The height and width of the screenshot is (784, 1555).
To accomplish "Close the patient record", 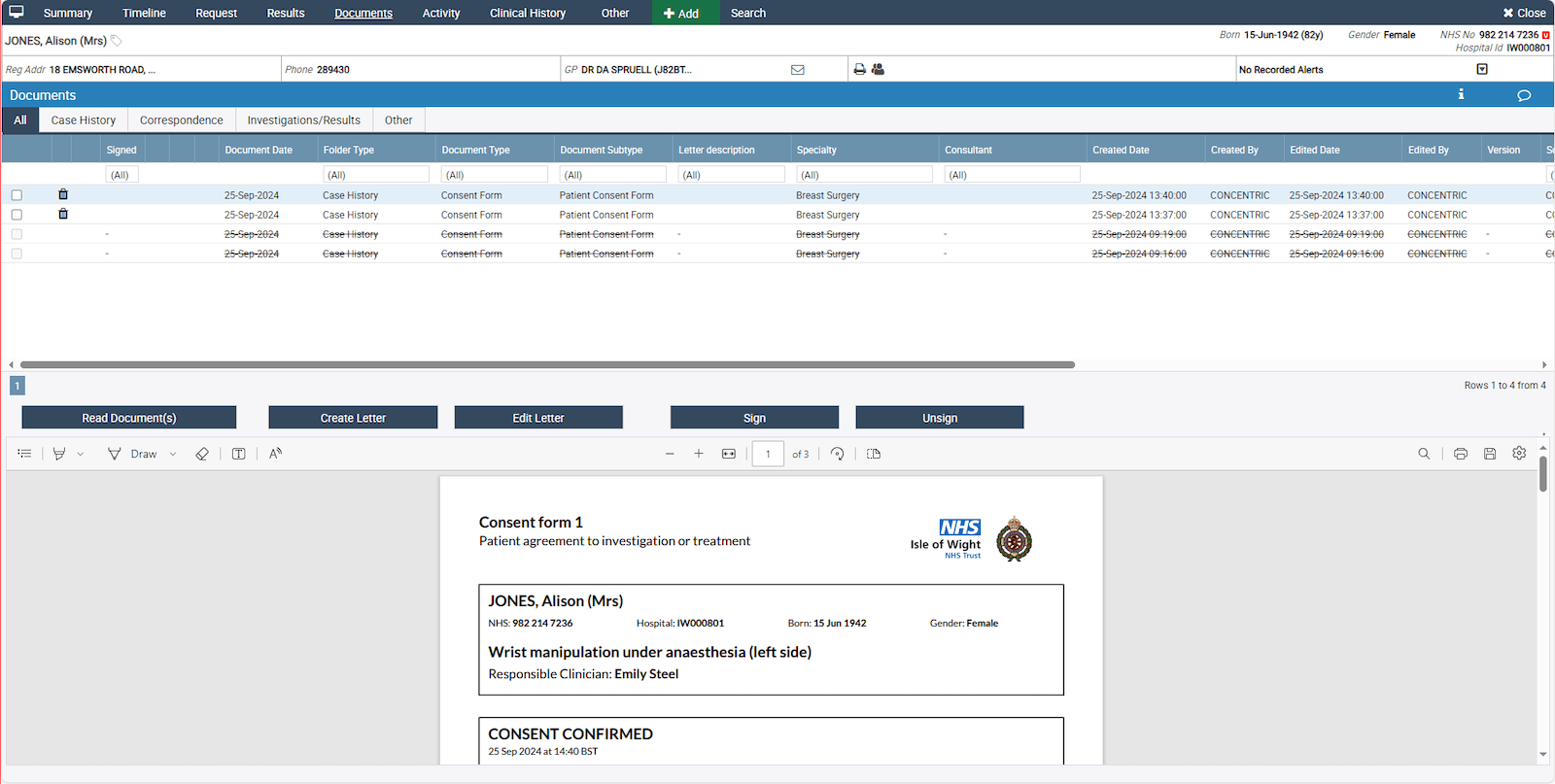I will click(x=1524, y=13).
